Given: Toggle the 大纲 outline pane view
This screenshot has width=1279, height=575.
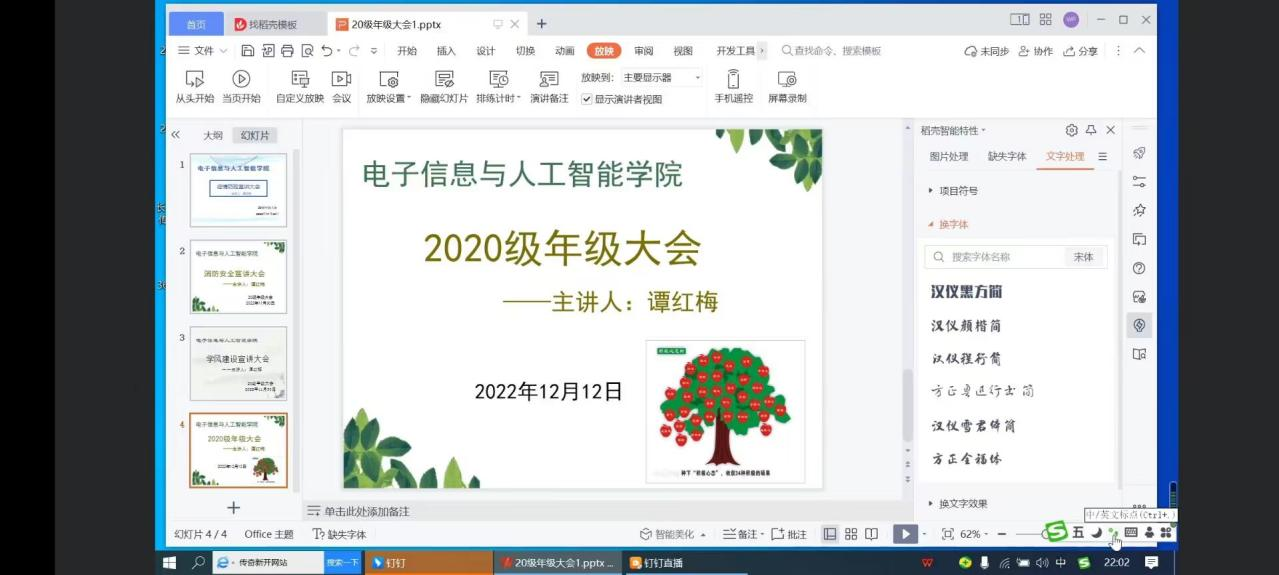Looking at the screenshot, I should coord(213,135).
